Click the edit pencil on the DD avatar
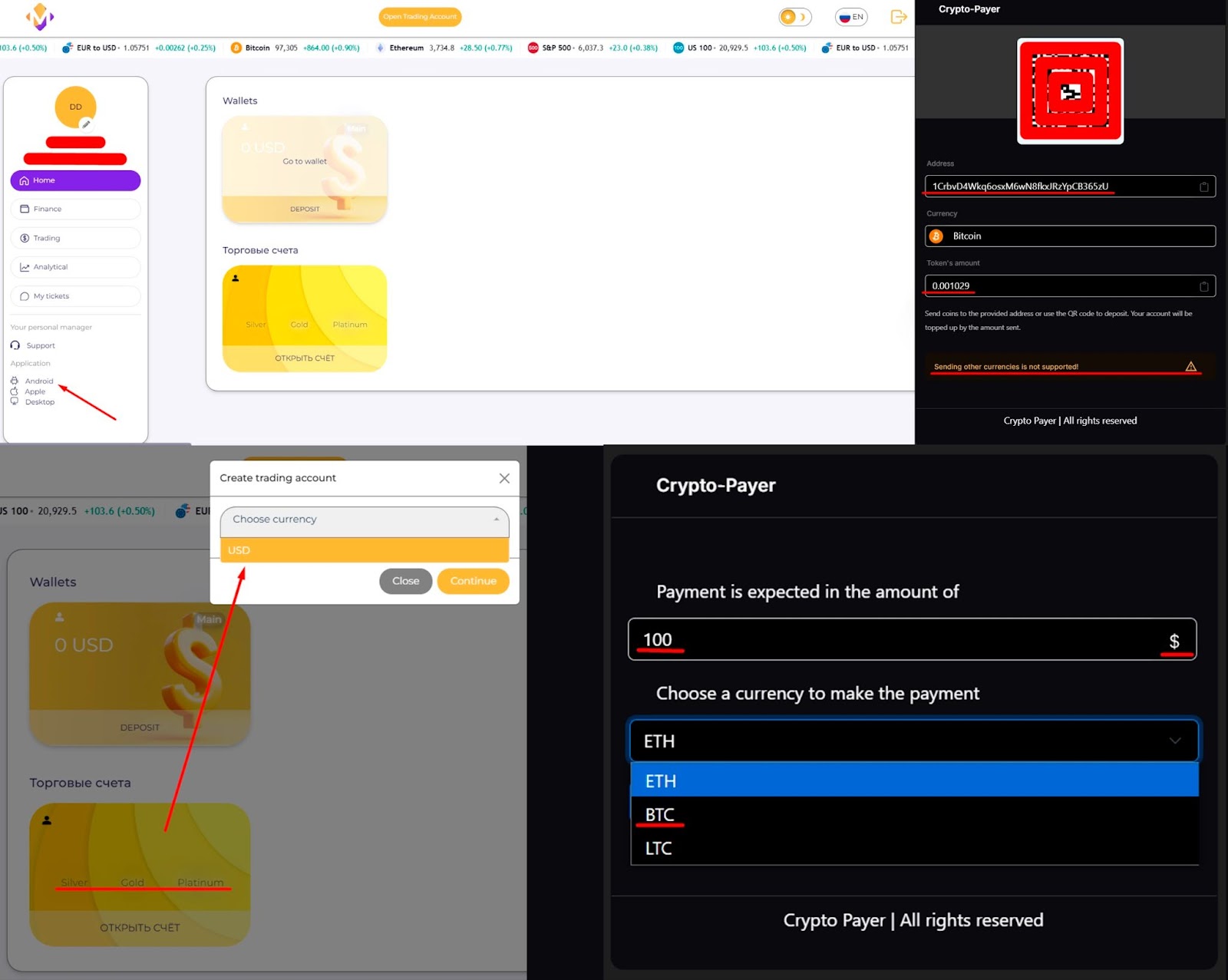Viewport: 1228px width, 980px height. coord(87,124)
